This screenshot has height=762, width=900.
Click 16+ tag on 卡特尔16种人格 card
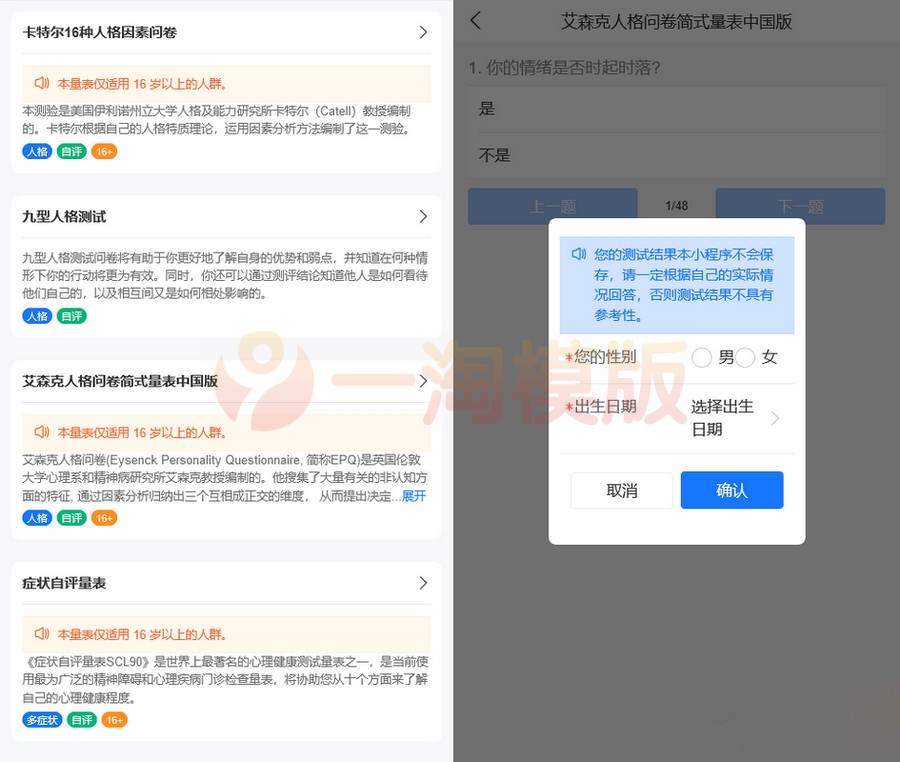coord(104,151)
